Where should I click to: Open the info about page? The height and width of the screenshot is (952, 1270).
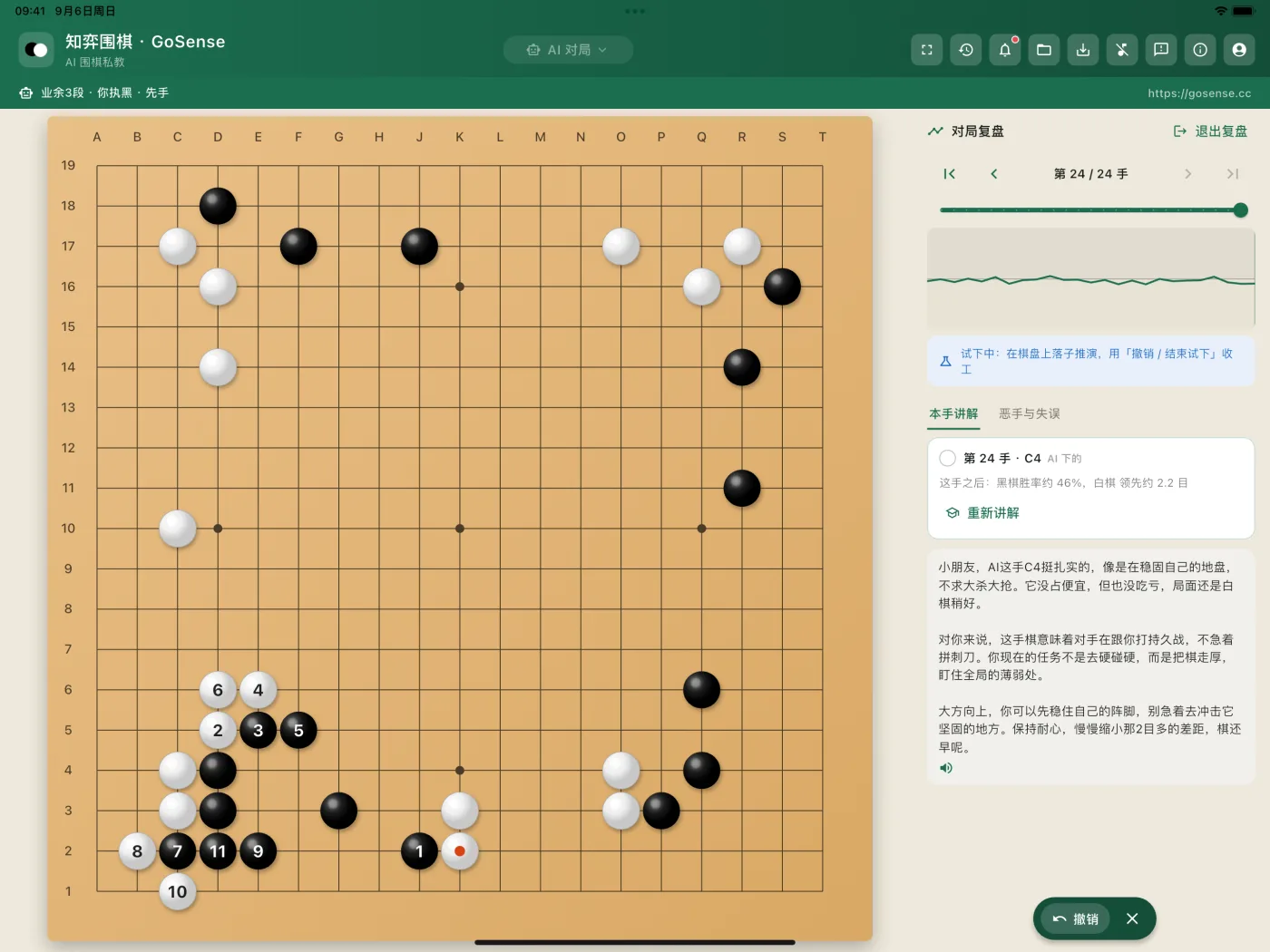pyautogui.click(x=1200, y=50)
